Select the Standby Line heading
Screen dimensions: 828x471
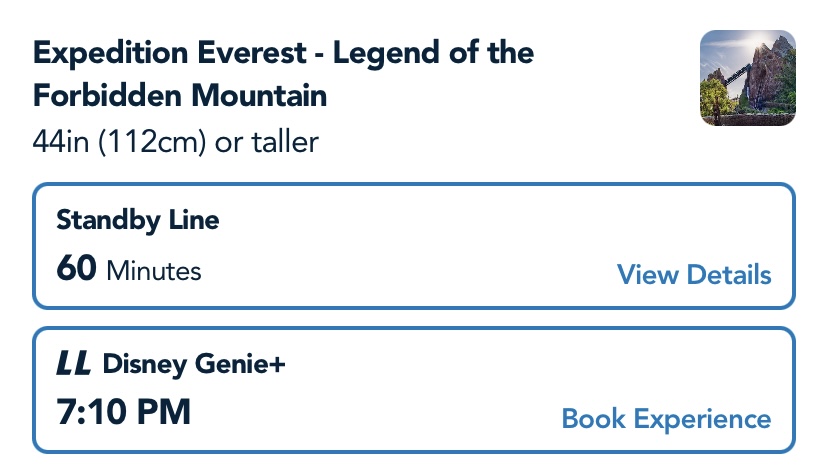pos(138,221)
